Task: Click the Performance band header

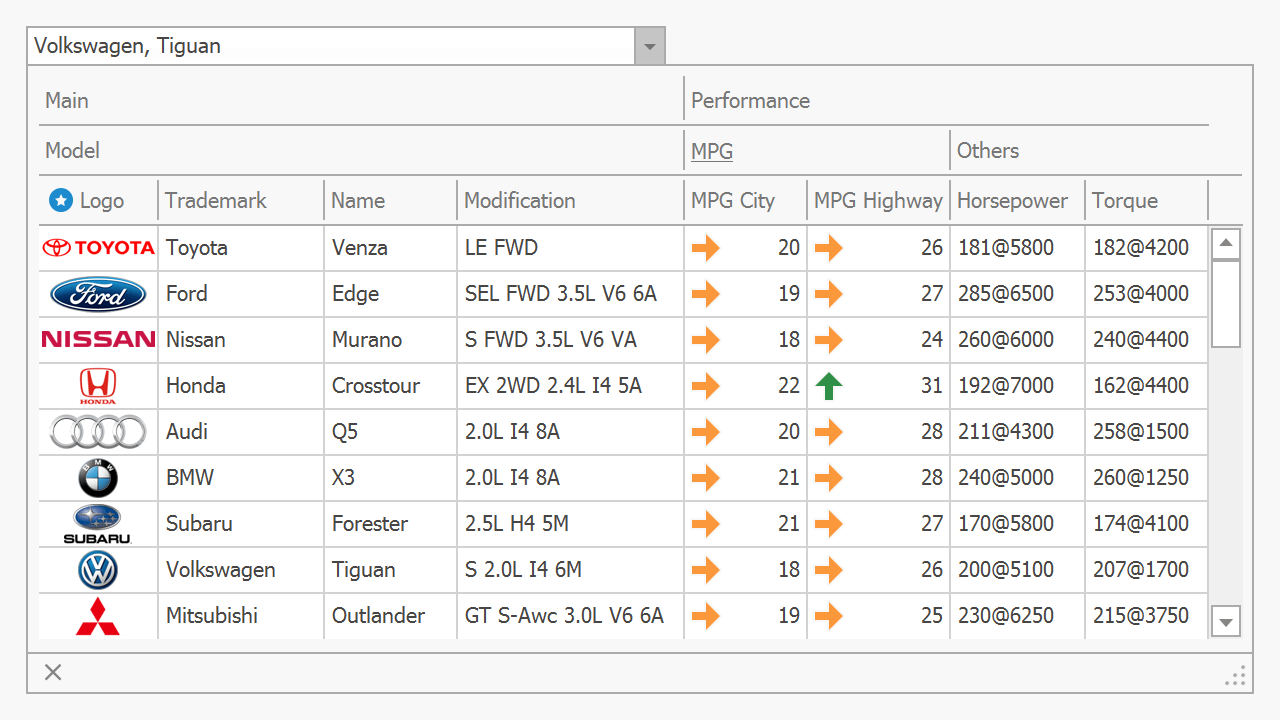Action: (x=750, y=101)
